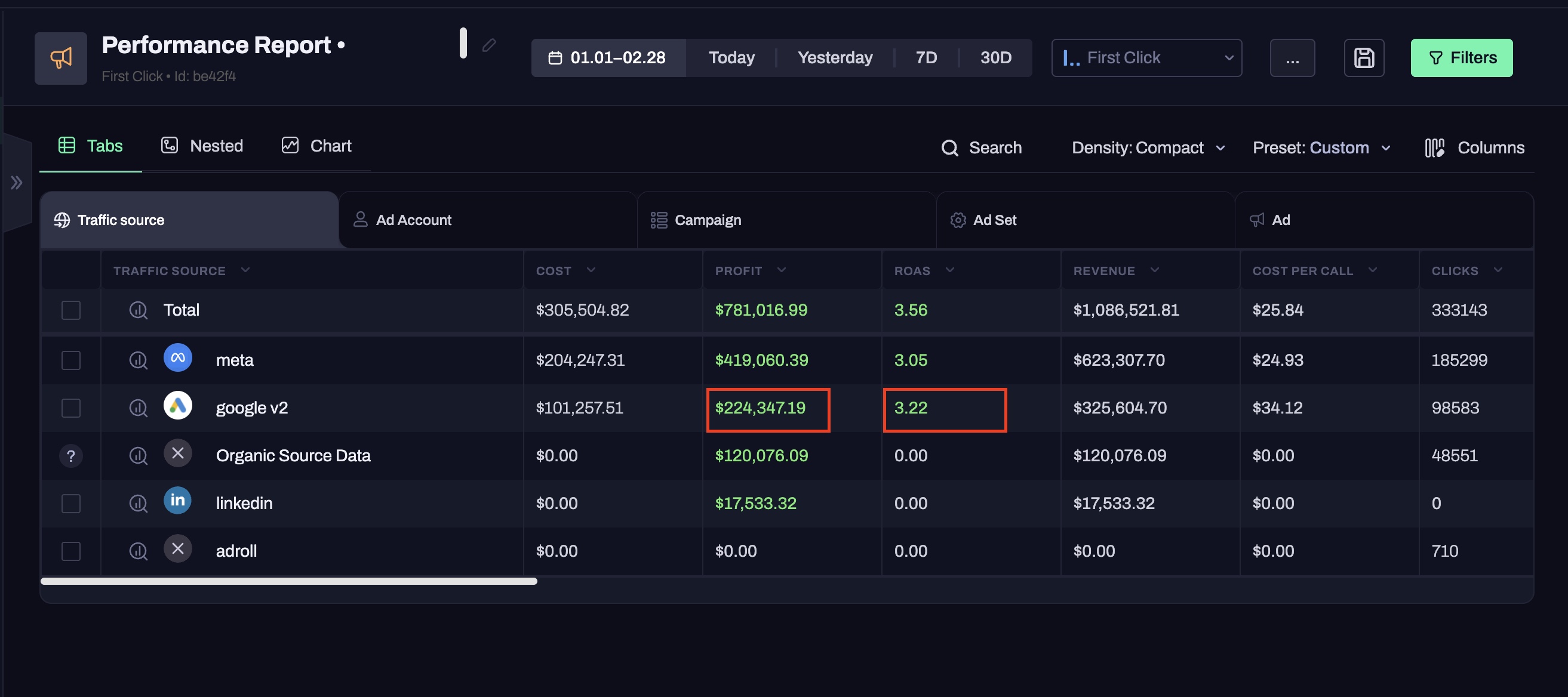Image resolution: width=1568 pixels, height=697 pixels.
Task: Click the X icon next to adroll
Action: pyautogui.click(x=178, y=548)
